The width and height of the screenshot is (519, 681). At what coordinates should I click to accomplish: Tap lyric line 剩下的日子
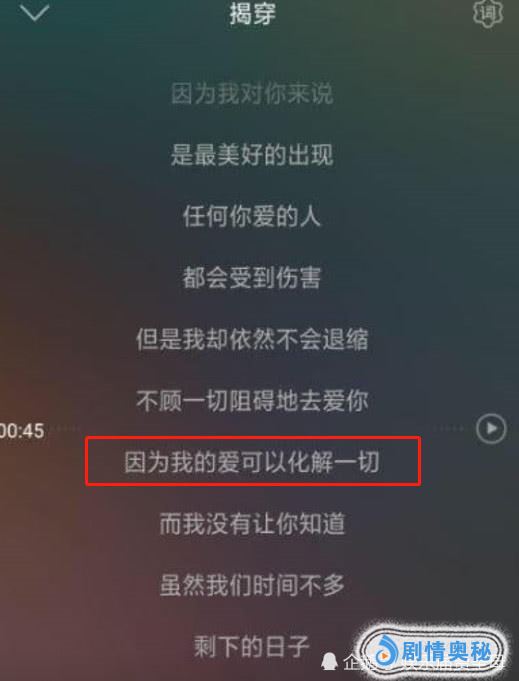[x=252, y=647]
